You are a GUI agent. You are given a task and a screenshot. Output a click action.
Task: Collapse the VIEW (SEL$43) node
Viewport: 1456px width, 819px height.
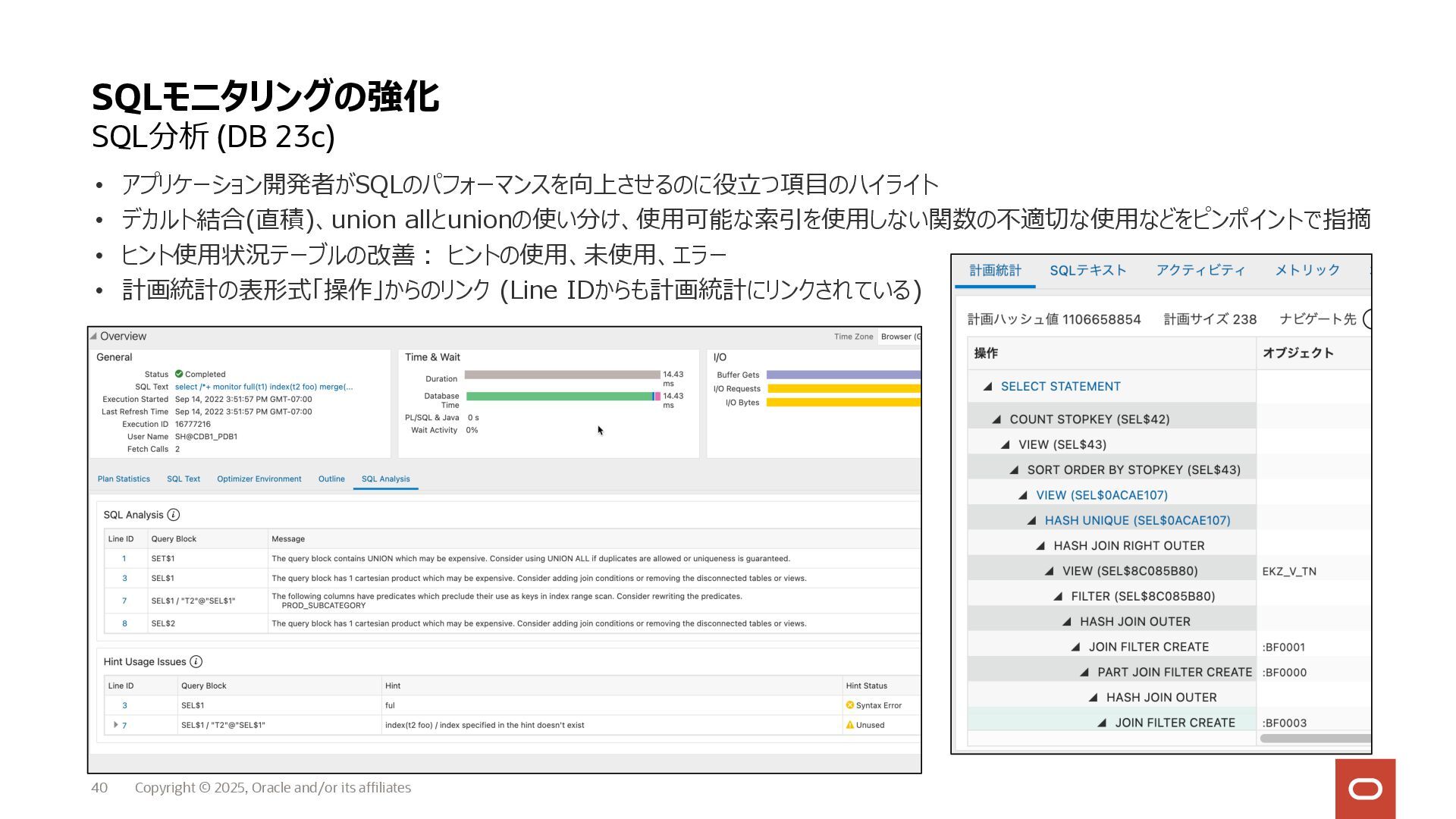coord(1005,444)
